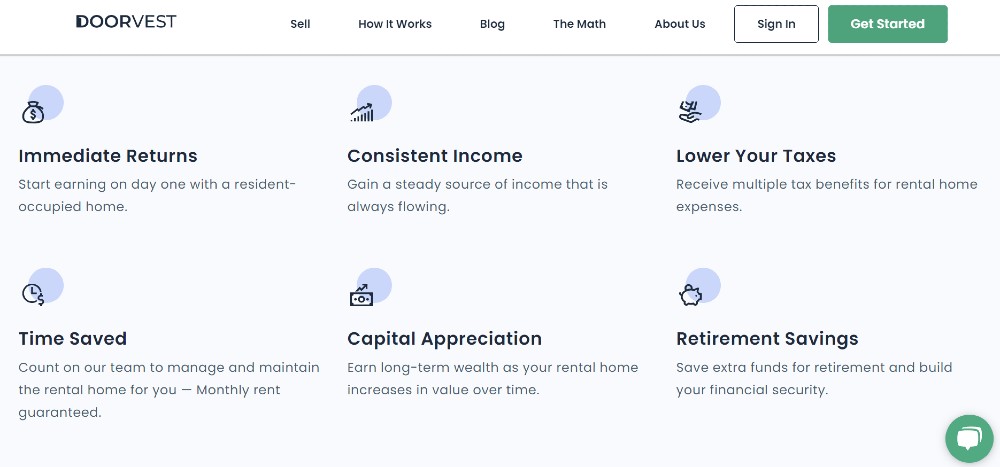The width and height of the screenshot is (1000, 467).
Task: Select the Consistent Income heading
Action: coord(435,156)
